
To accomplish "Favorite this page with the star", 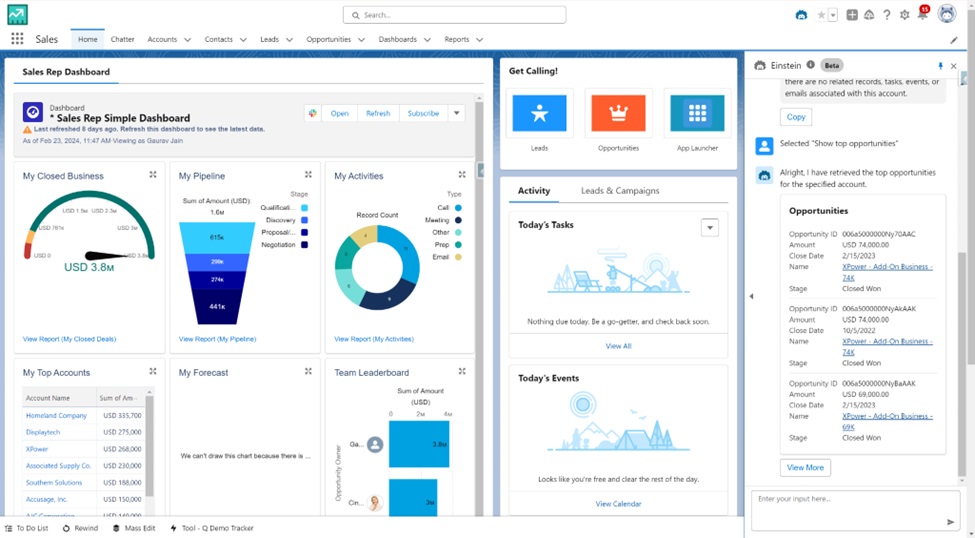I will coord(821,15).
